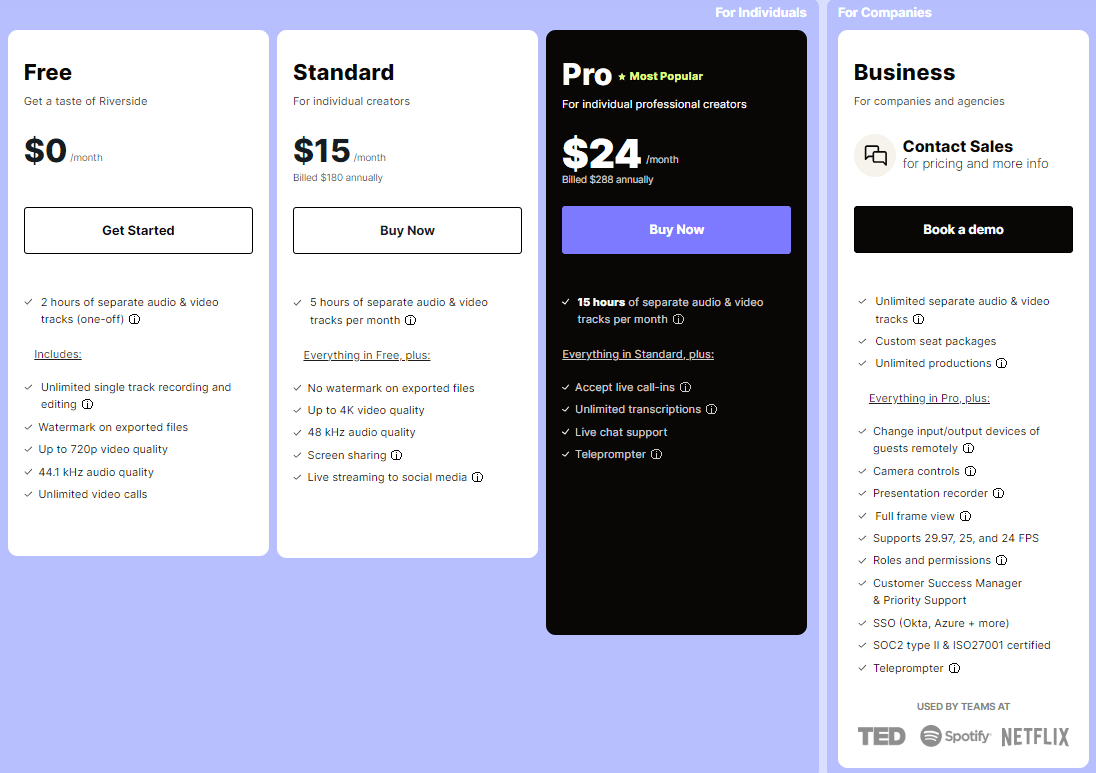The width and height of the screenshot is (1096, 773).
Task: Open info icon beside Camera controls
Action: 970,471
